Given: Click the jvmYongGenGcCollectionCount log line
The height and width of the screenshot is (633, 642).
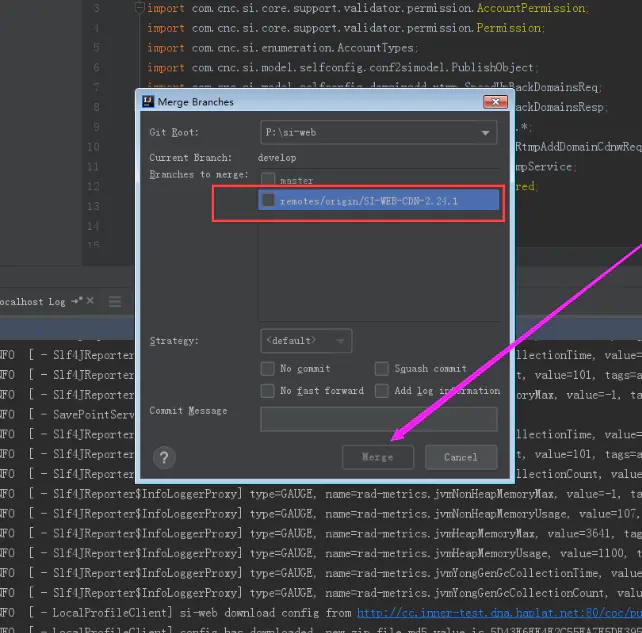Looking at the screenshot, I should coord(321,593).
